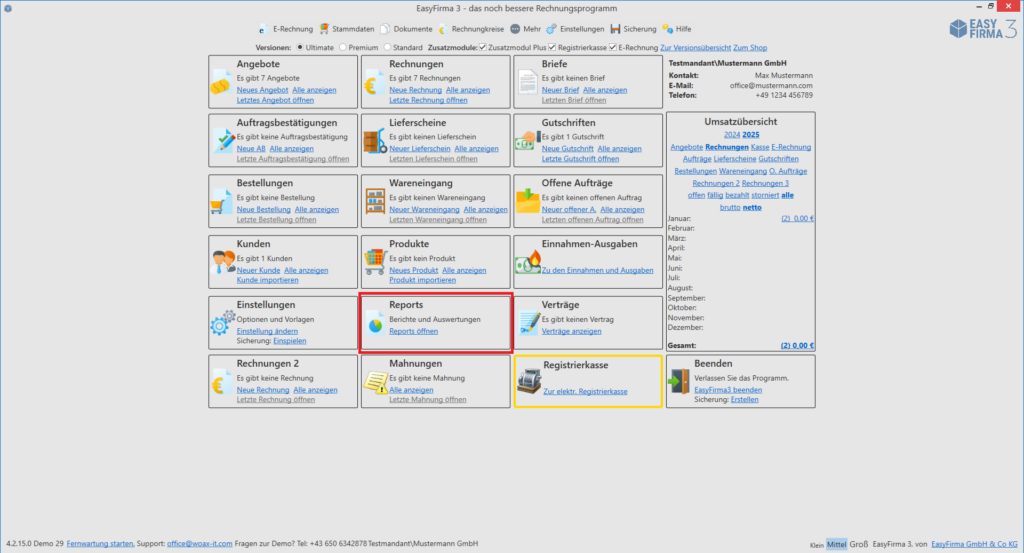
Task: Select the Ultimate version radio button
Action: point(300,48)
